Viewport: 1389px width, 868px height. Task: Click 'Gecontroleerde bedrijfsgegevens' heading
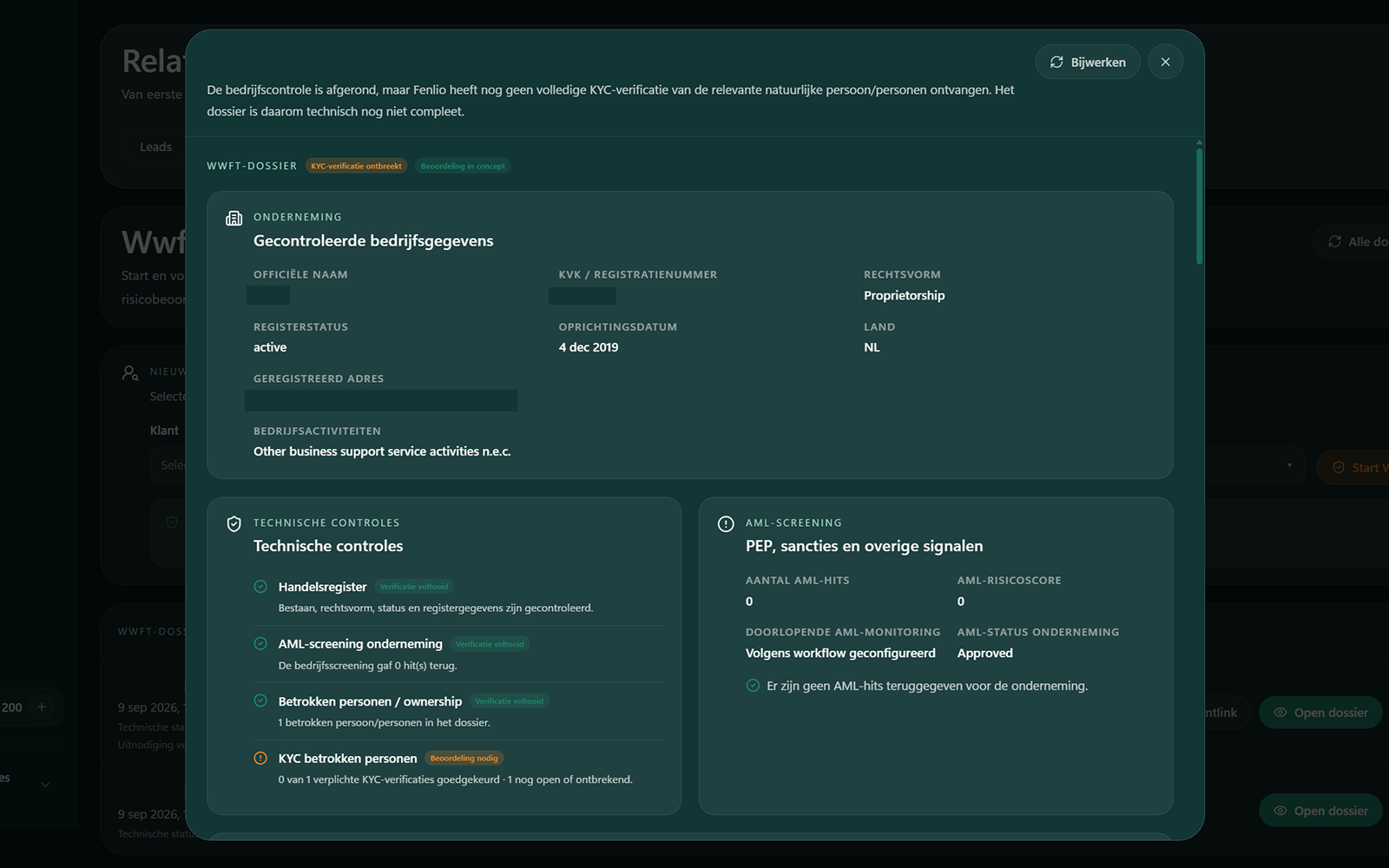coord(373,240)
